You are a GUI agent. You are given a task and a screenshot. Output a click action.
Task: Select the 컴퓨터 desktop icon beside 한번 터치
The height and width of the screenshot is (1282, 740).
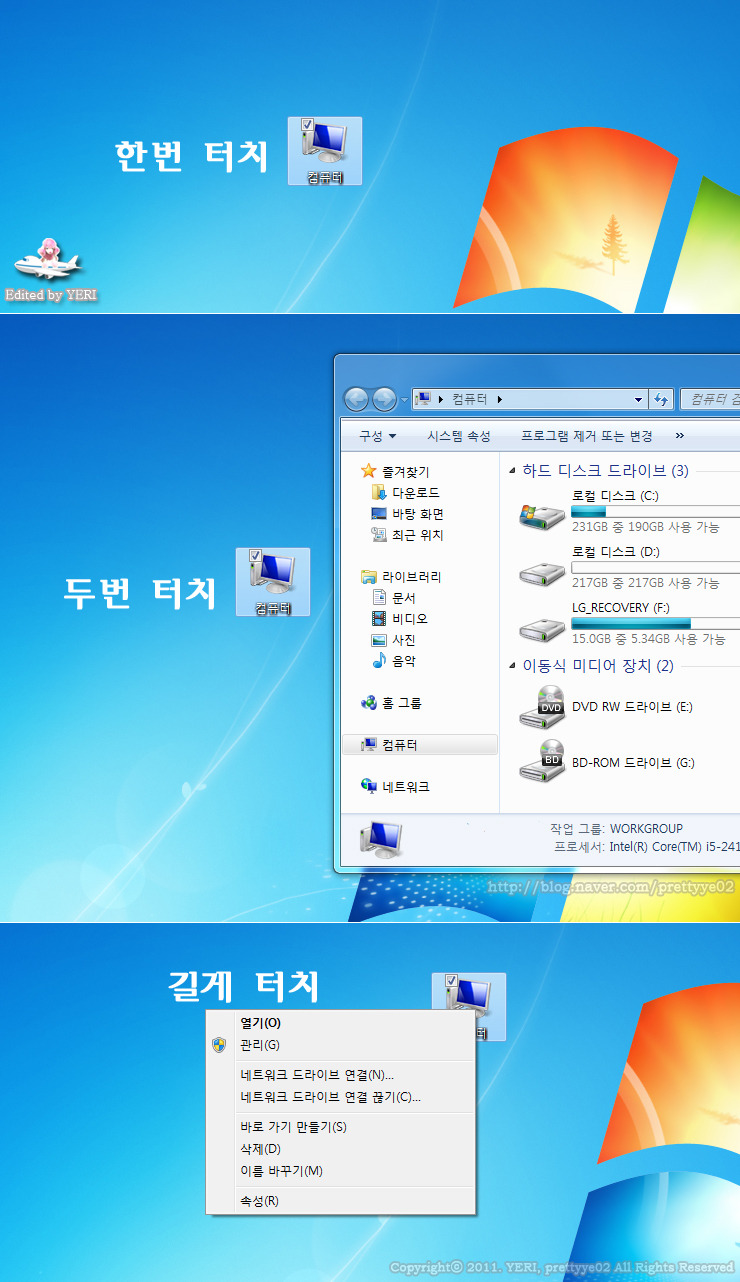pyautogui.click(x=325, y=151)
